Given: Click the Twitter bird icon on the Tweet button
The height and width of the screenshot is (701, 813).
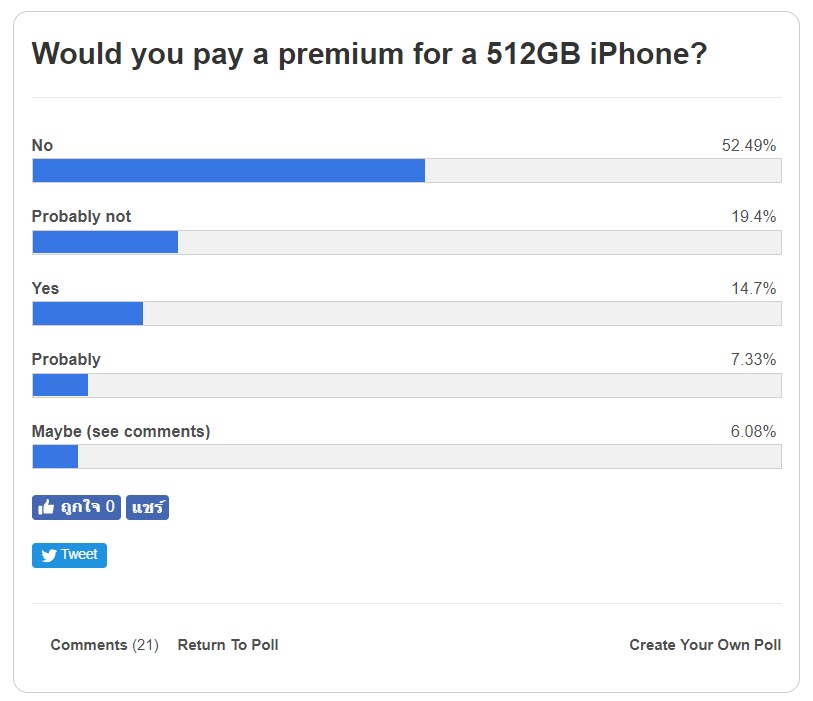Looking at the screenshot, I should 46,555.
